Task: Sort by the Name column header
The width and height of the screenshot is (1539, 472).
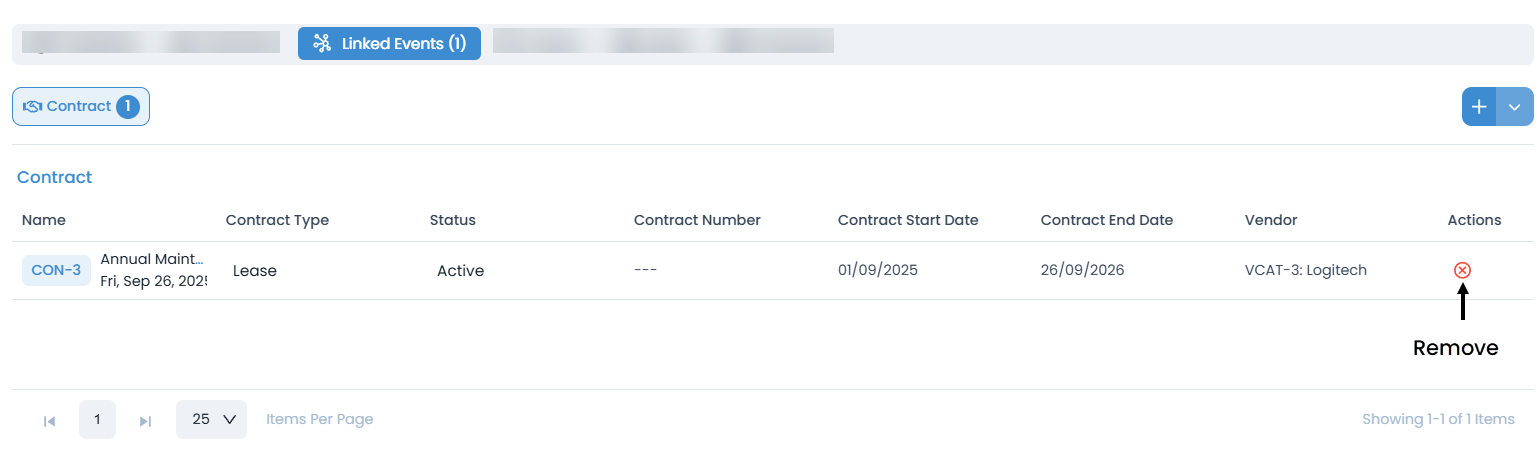Action: [x=44, y=220]
